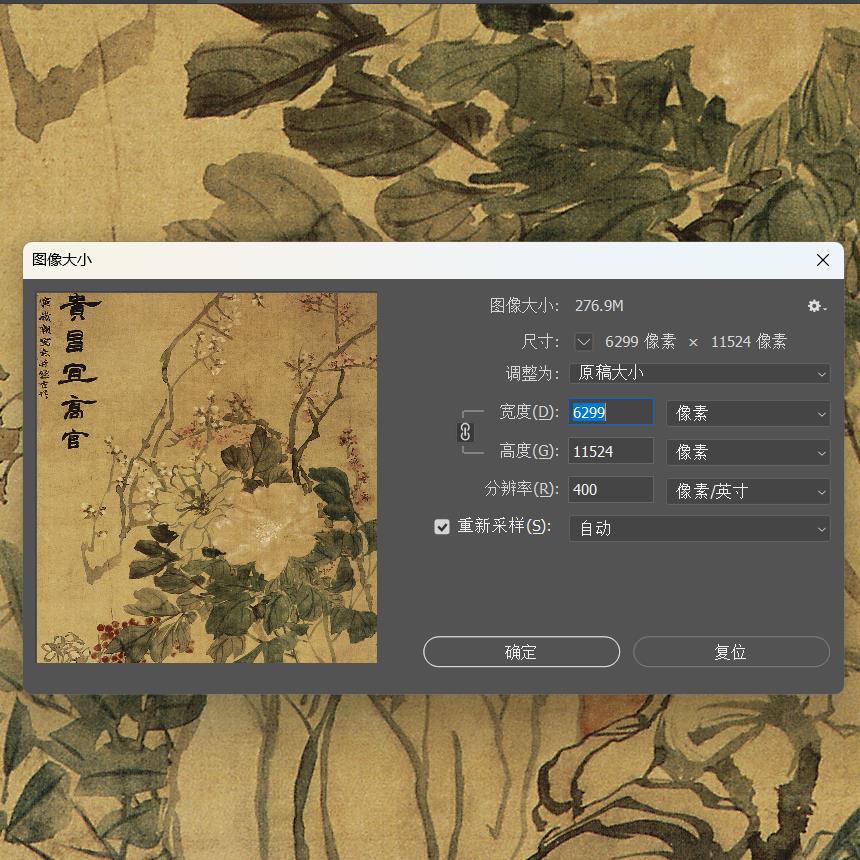Open the 宽度 unit 像素 dropdown
The image size is (860, 860).
[748, 414]
